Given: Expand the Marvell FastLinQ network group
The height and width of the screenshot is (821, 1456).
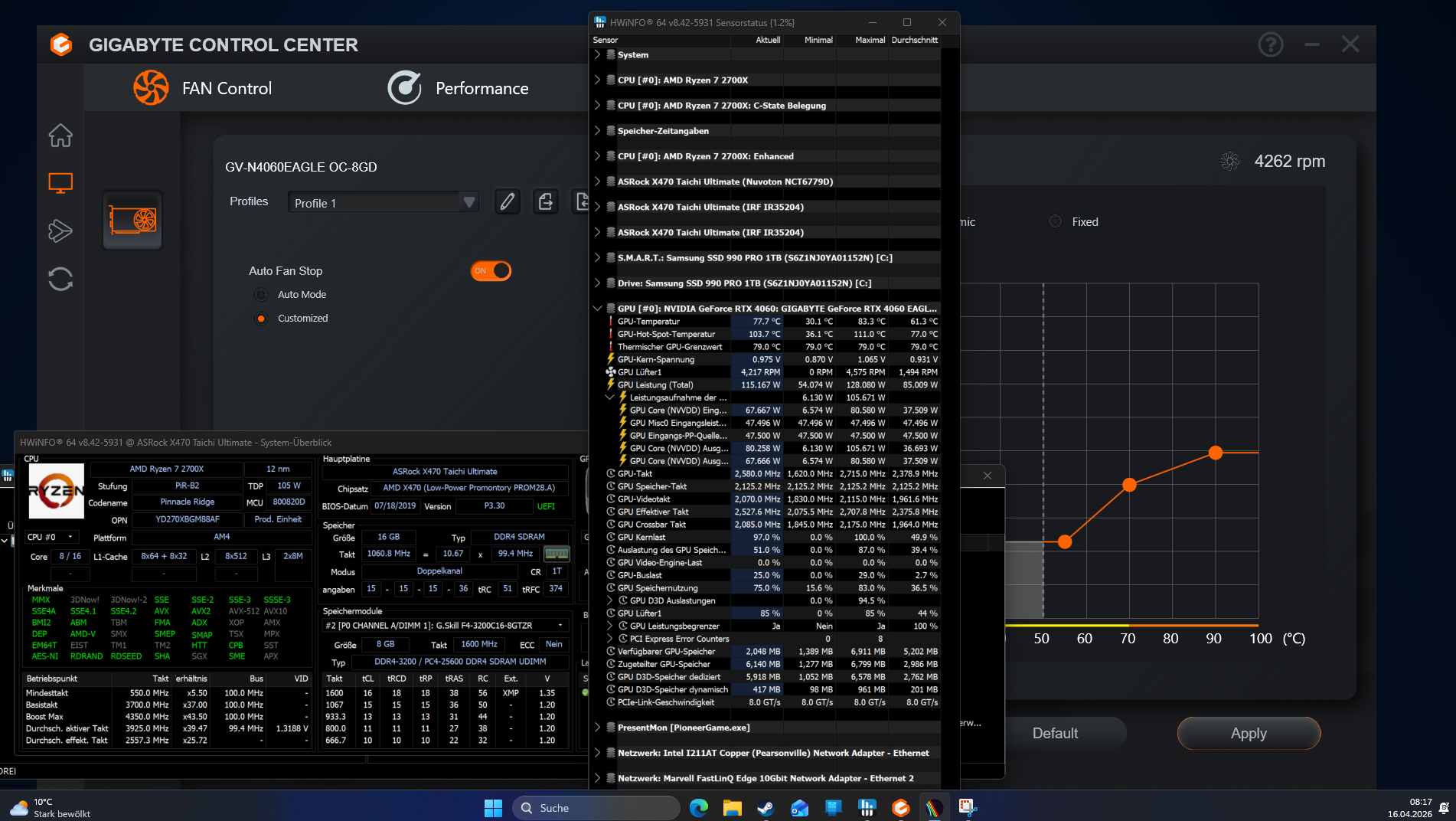Looking at the screenshot, I should pos(597,778).
